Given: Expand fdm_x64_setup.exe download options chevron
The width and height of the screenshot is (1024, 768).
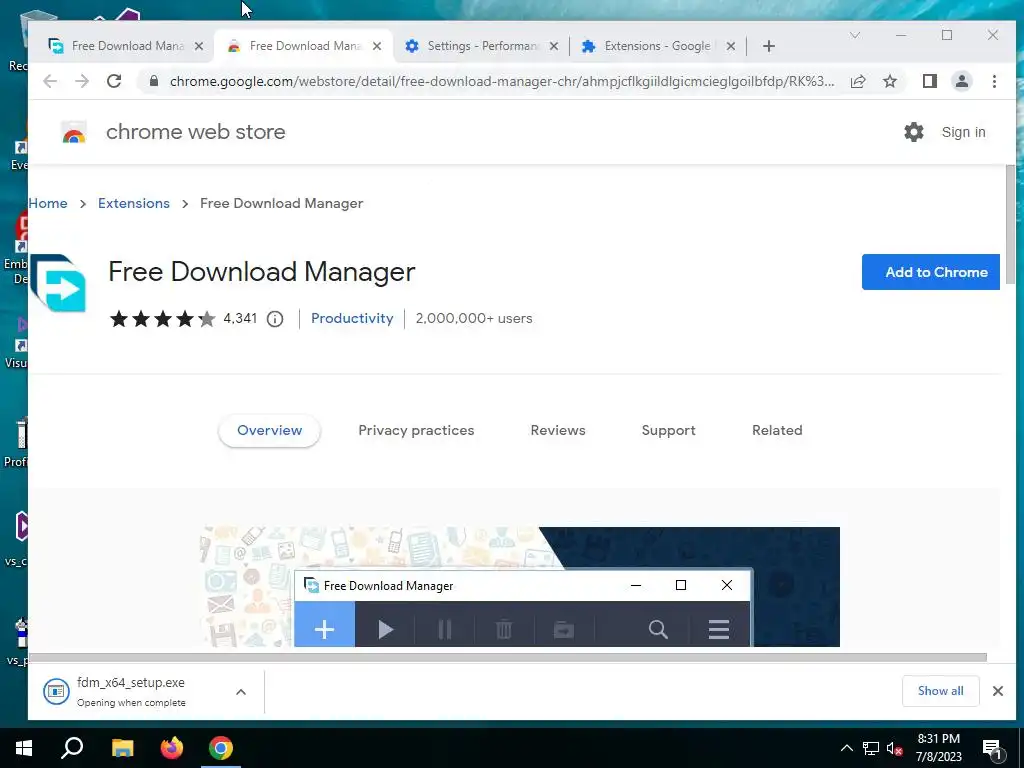Looking at the screenshot, I should point(241,692).
